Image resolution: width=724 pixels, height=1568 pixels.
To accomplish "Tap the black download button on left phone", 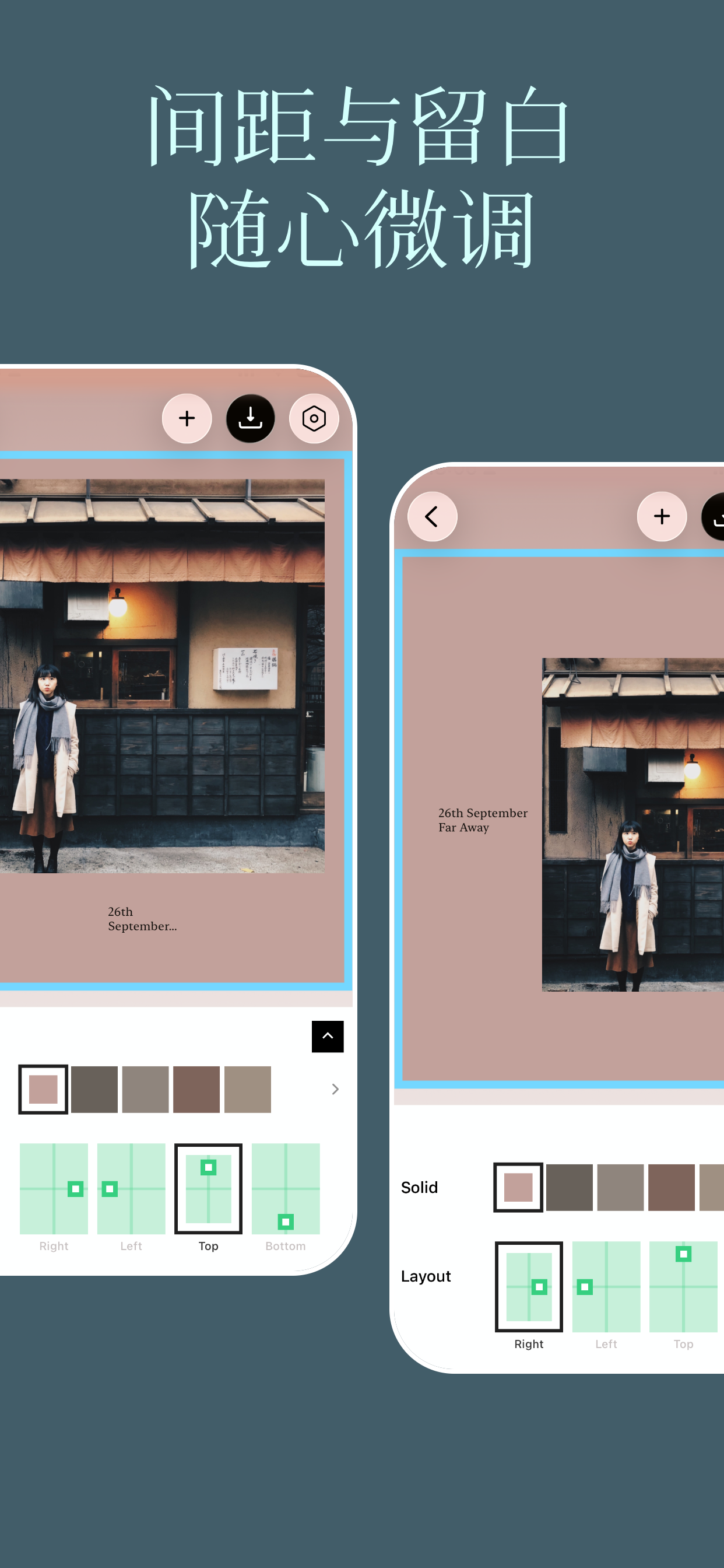I will coord(250,418).
